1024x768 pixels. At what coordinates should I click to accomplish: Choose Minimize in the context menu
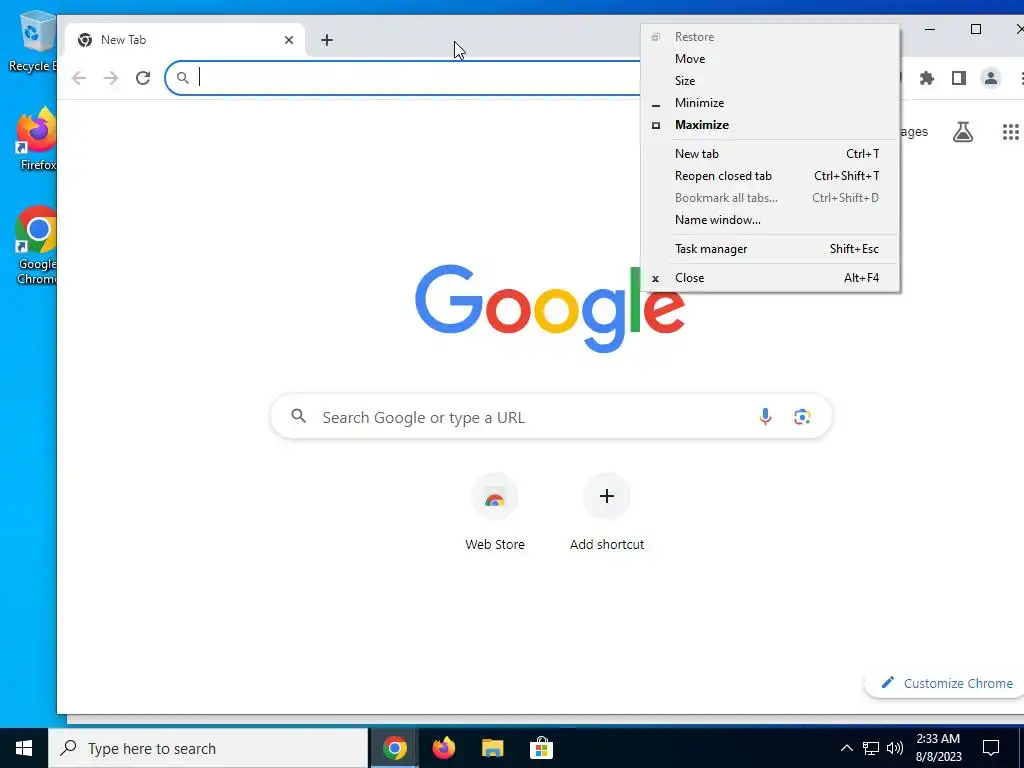click(x=769, y=103)
